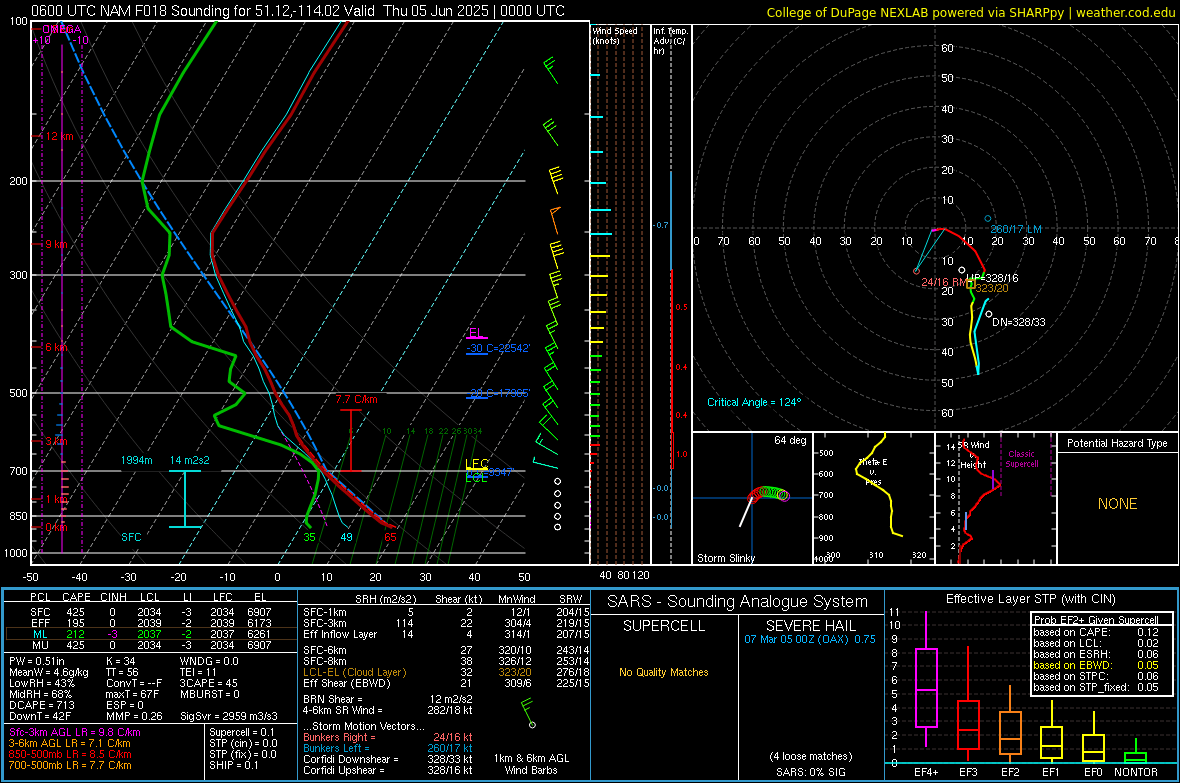Click the Storm Slinky panel label
The width and height of the screenshot is (1180, 783).
(725, 558)
